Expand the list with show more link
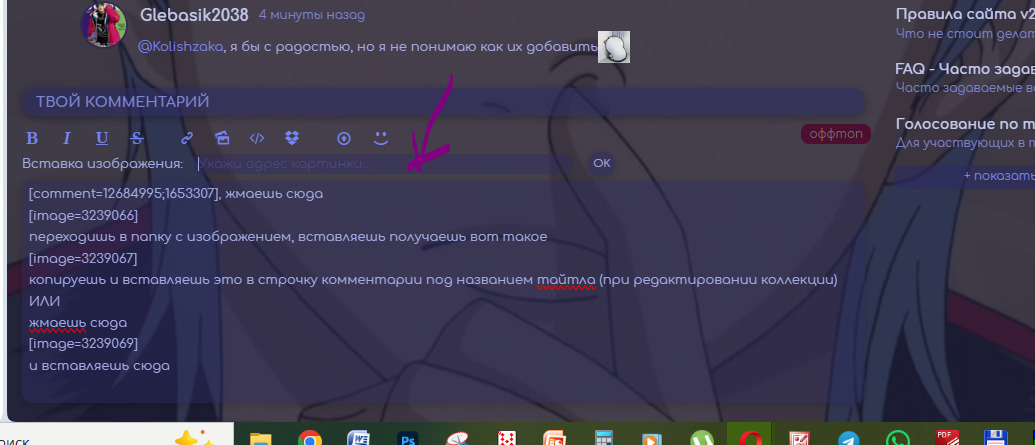Viewport: 1035px width, 445px height. tap(993, 176)
